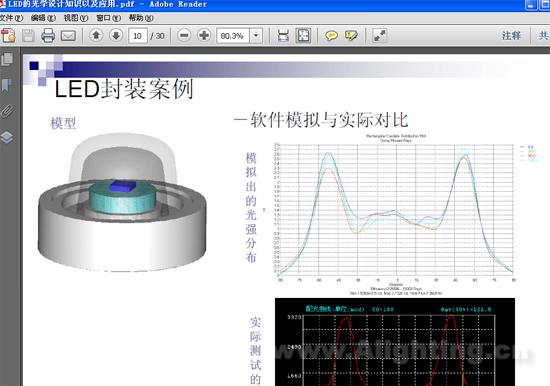Go to next page with down arrow
550x386 pixels.
click(x=116, y=35)
